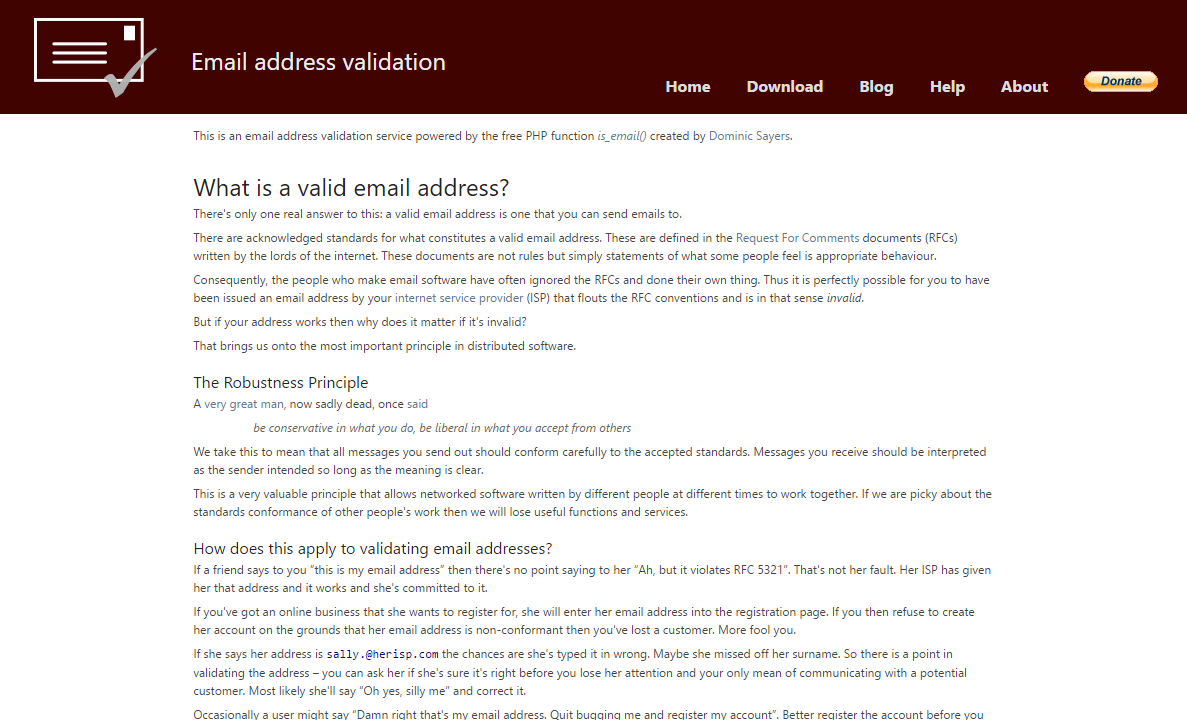Open the Blog navigation link
This screenshot has width=1187, height=720.
(x=876, y=87)
